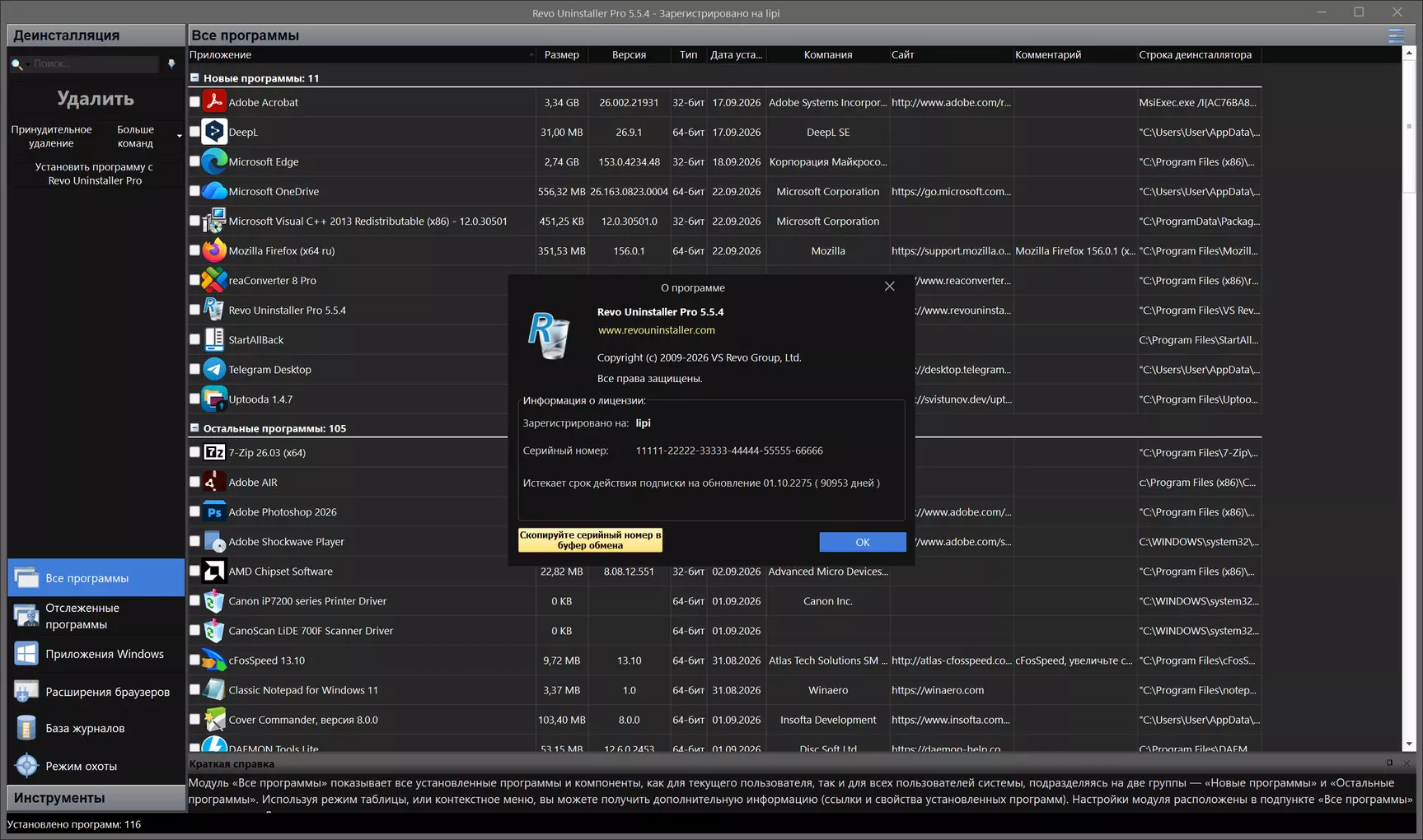Click the 7-Zip 26.03 icon

(x=214, y=452)
